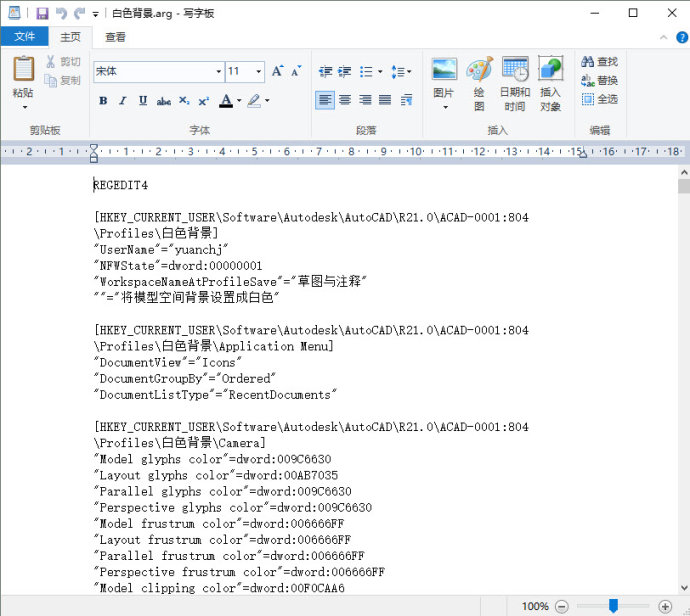Click the shrink font icon

[x=296, y=71]
